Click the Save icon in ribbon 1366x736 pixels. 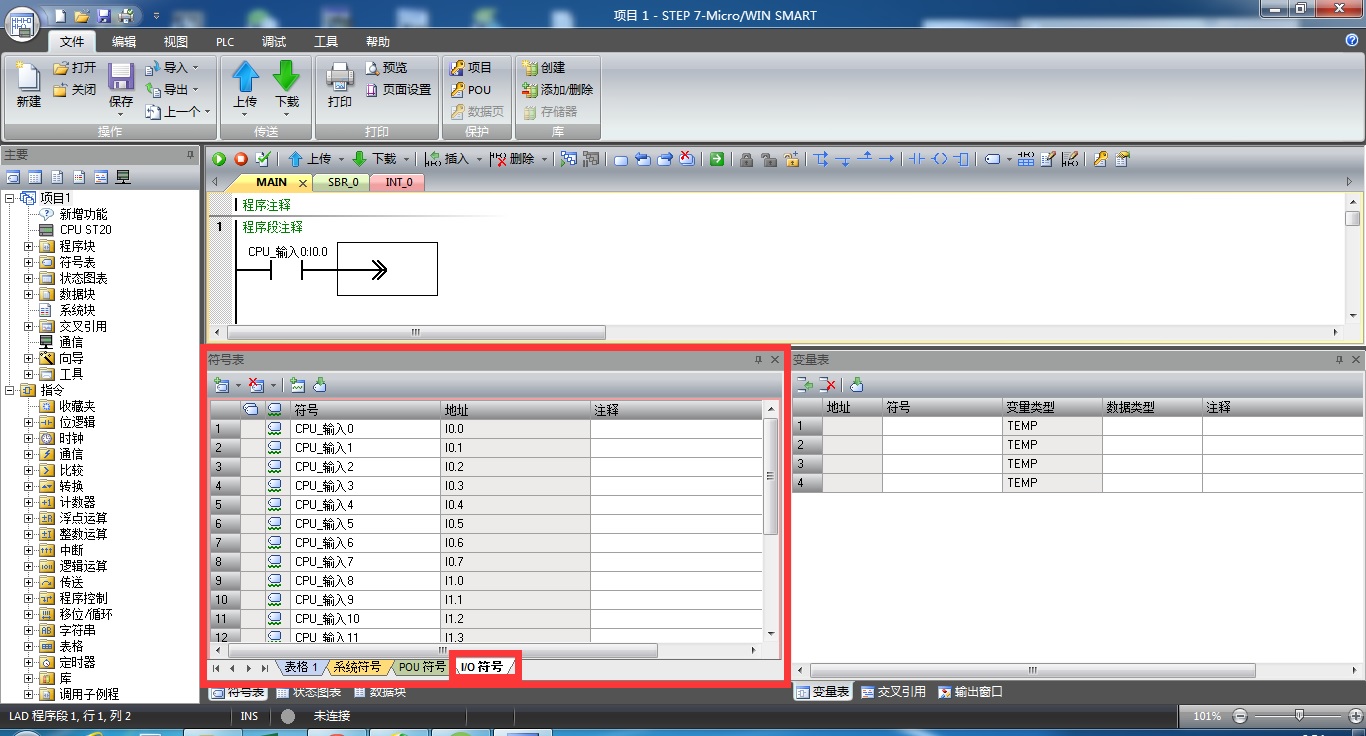pyautogui.click(x=121, y=85)
